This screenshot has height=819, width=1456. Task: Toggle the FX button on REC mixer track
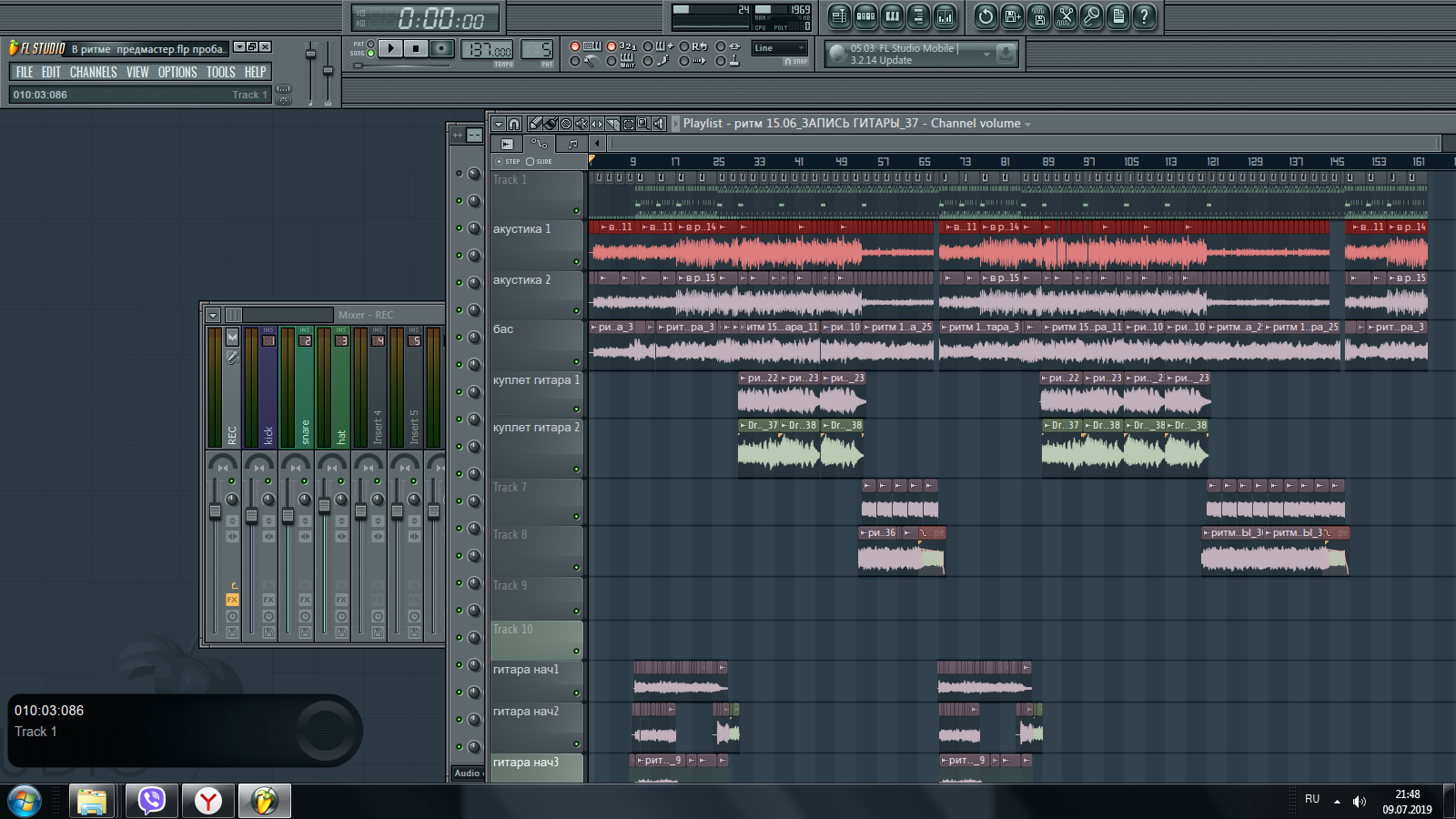coord(232,600)
